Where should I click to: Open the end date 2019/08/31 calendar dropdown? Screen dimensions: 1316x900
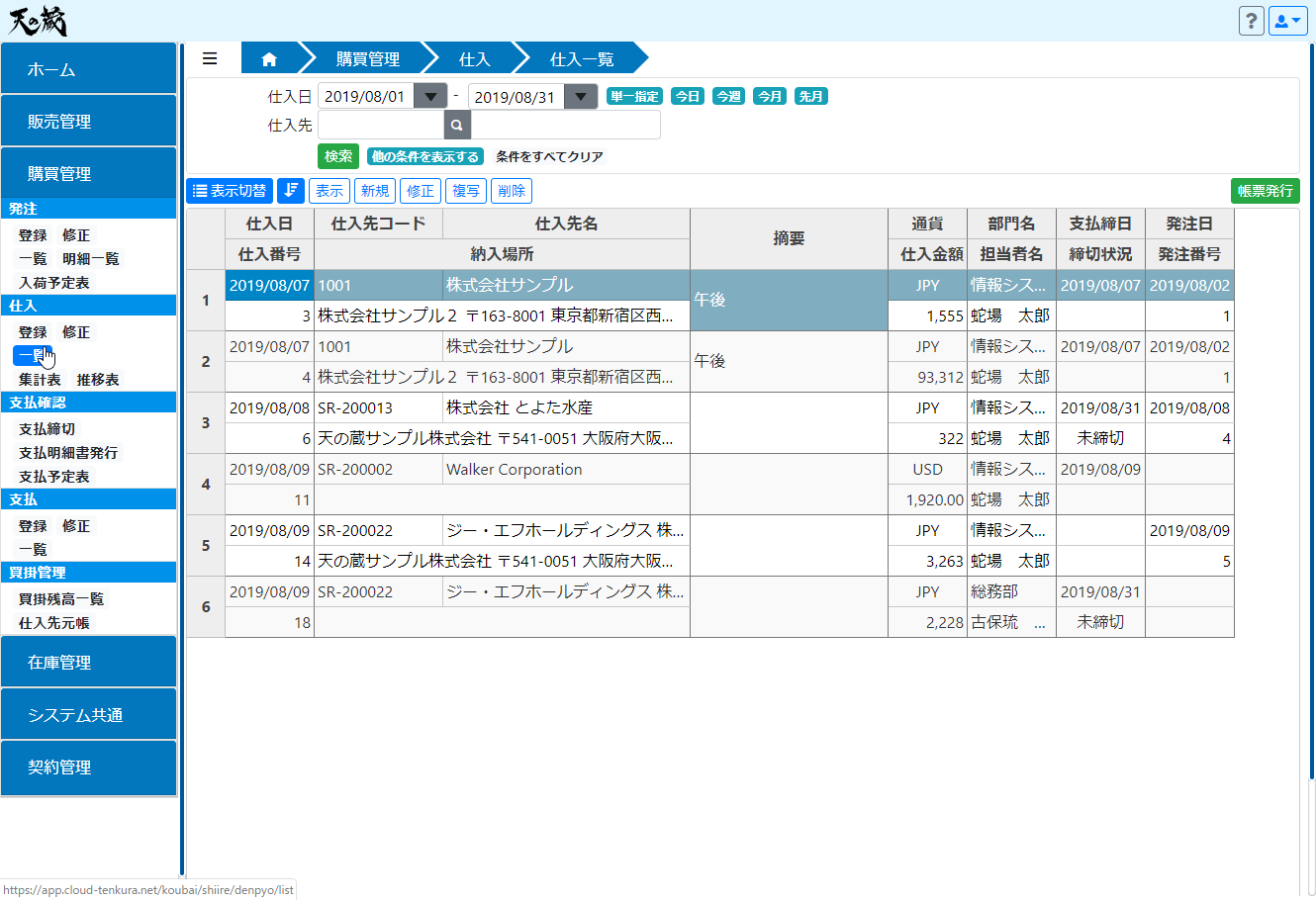(x=581, y=97)
